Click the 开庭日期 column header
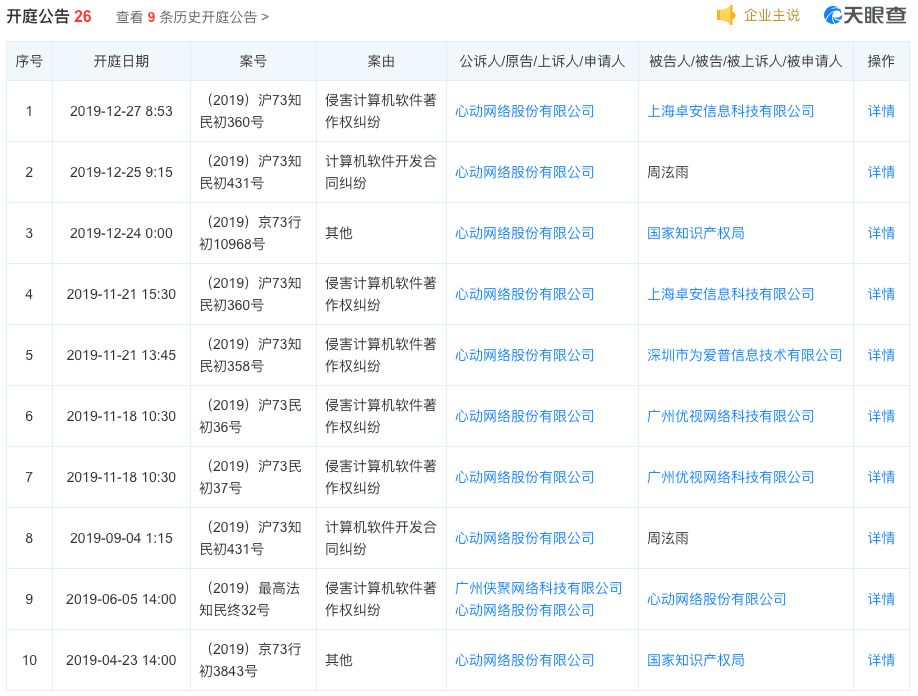The height and width of the screenshot is (696, 918). (121, 61)
